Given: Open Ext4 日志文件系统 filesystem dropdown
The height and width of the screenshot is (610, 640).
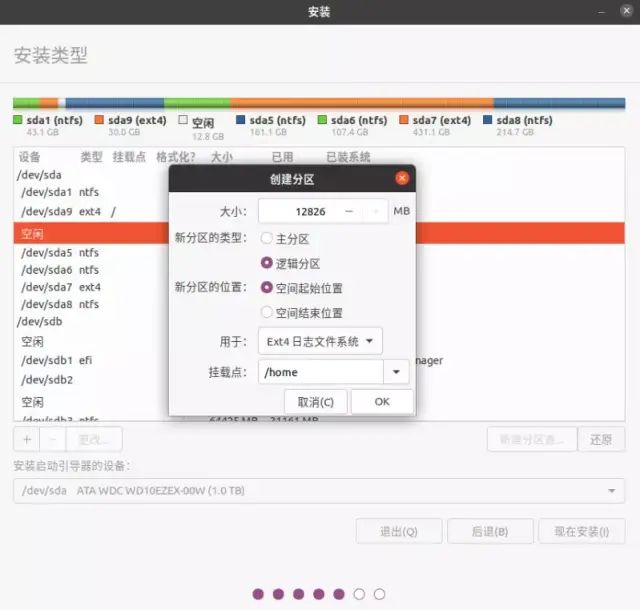Looking at the screenshot, I should pos(320,341).
